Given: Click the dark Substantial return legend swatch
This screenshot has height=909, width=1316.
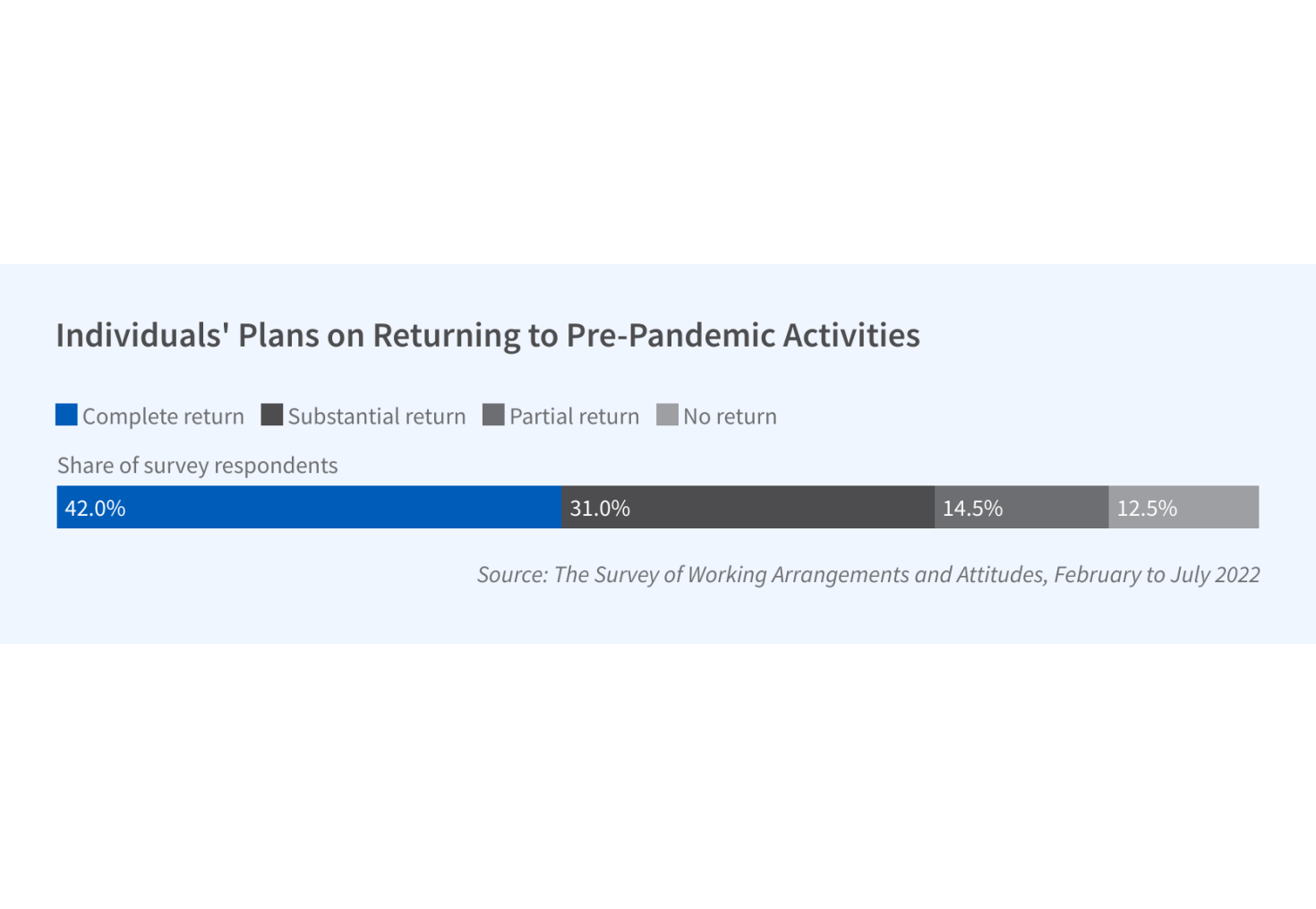Looking at the screenshot, I should coord(272,415).
